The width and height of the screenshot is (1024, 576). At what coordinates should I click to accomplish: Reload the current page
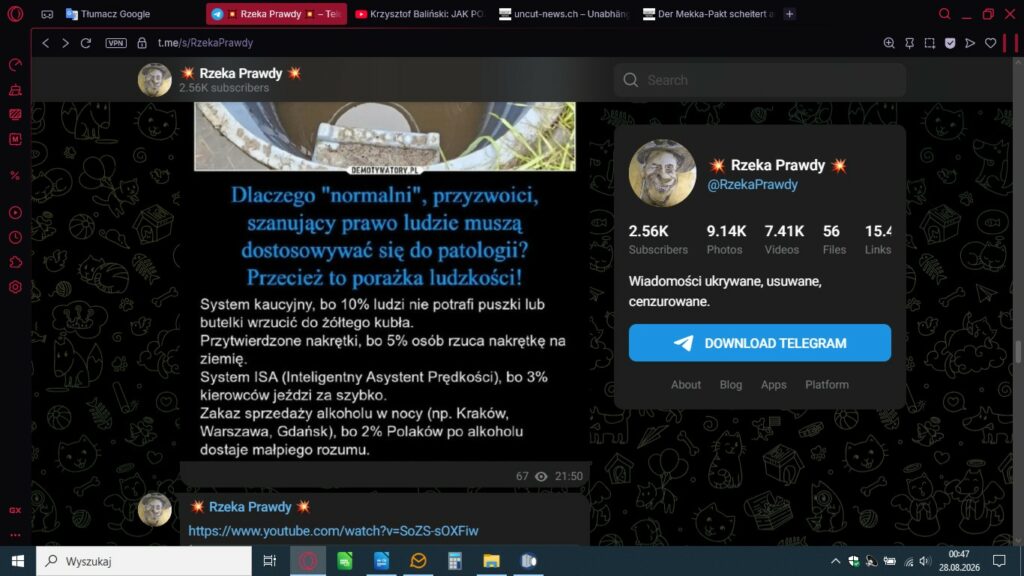[x=86, y=43]
